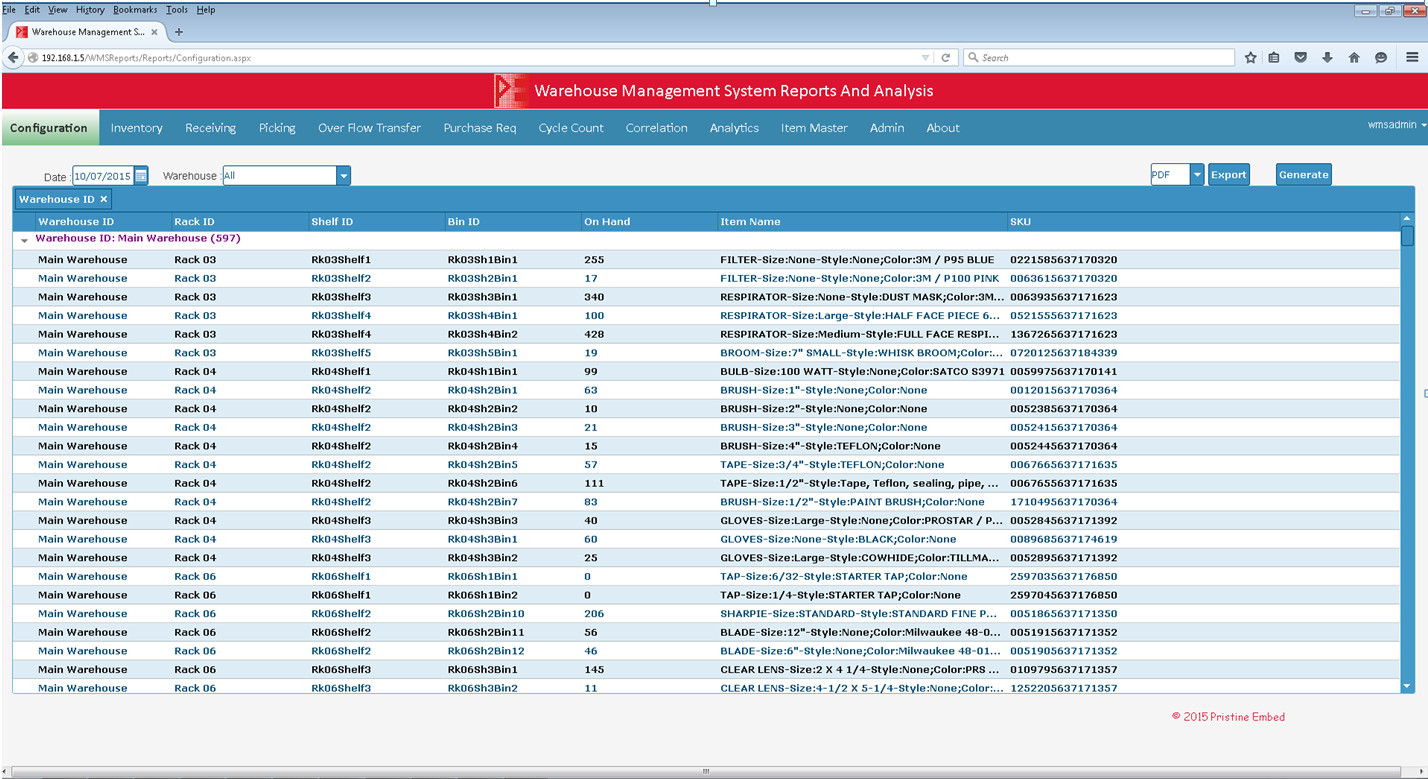Open the chat bubble toolbar icon

(x=1381, y=58)
